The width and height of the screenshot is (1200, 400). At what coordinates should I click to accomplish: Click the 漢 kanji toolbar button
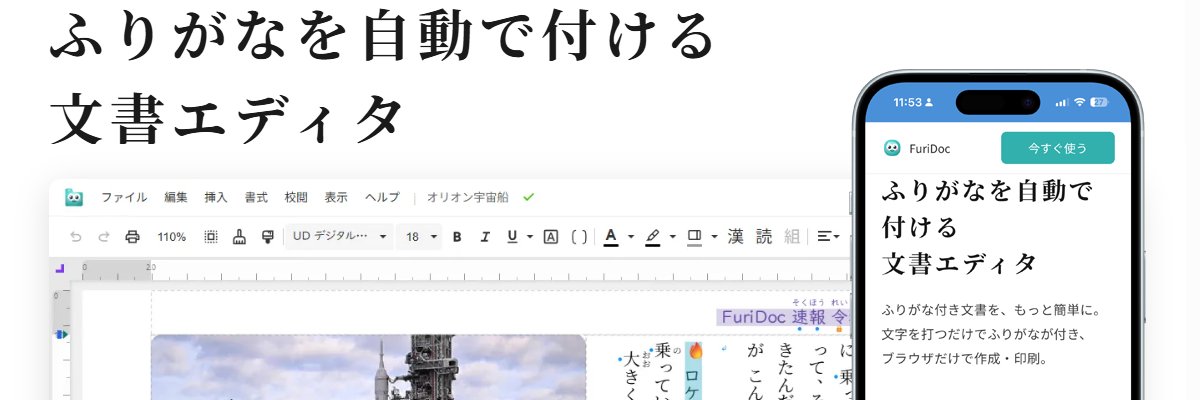[x=736, y=237]
